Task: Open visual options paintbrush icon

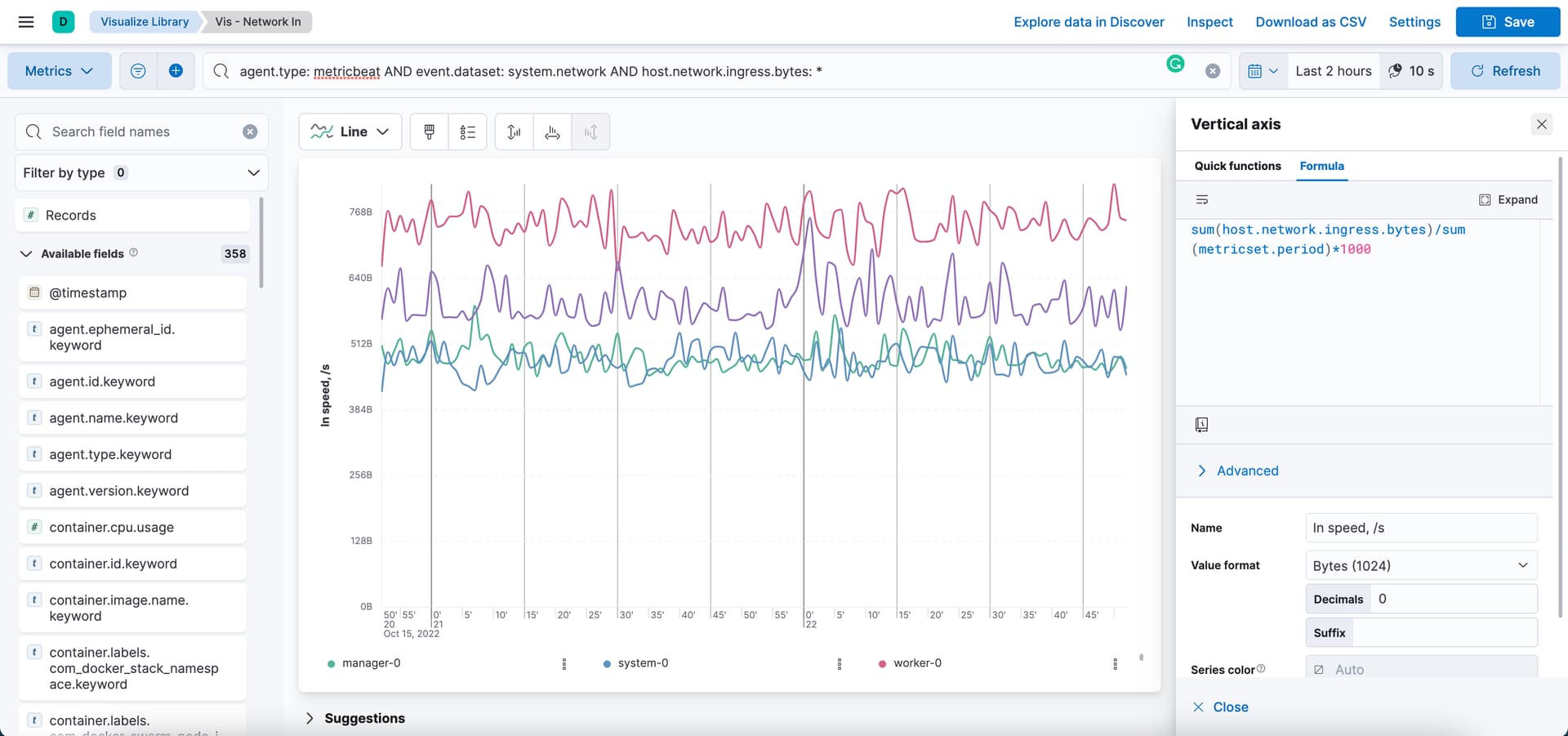Action: click(429, 132)
